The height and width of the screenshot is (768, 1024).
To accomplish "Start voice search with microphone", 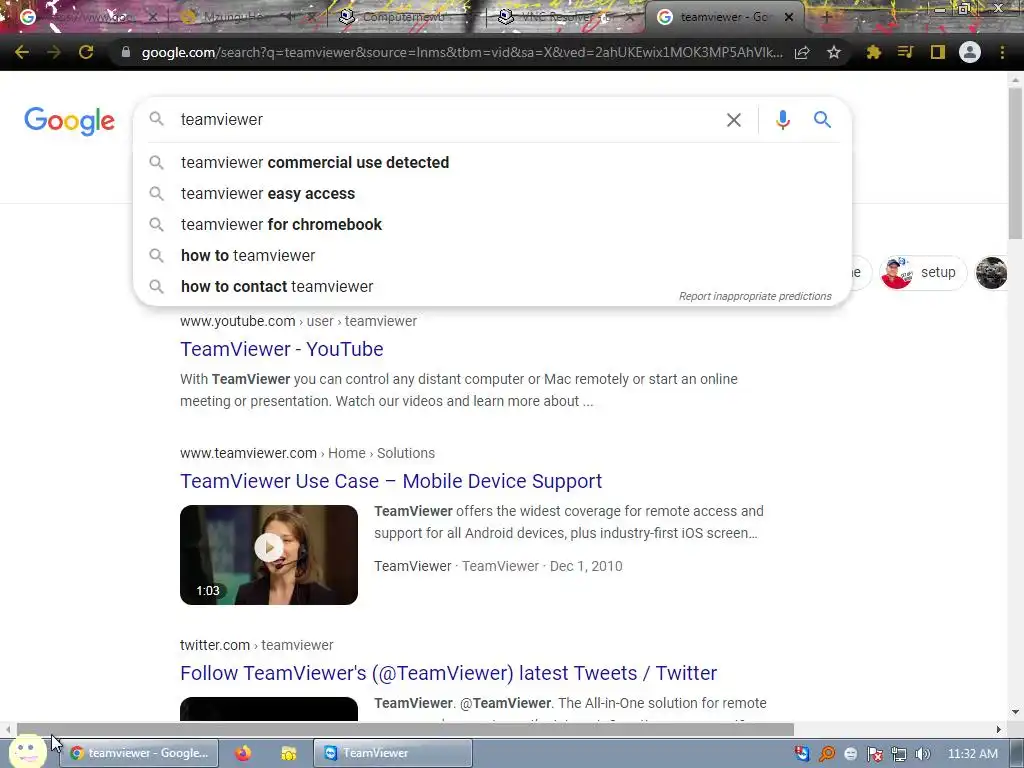I will [782, 120].
